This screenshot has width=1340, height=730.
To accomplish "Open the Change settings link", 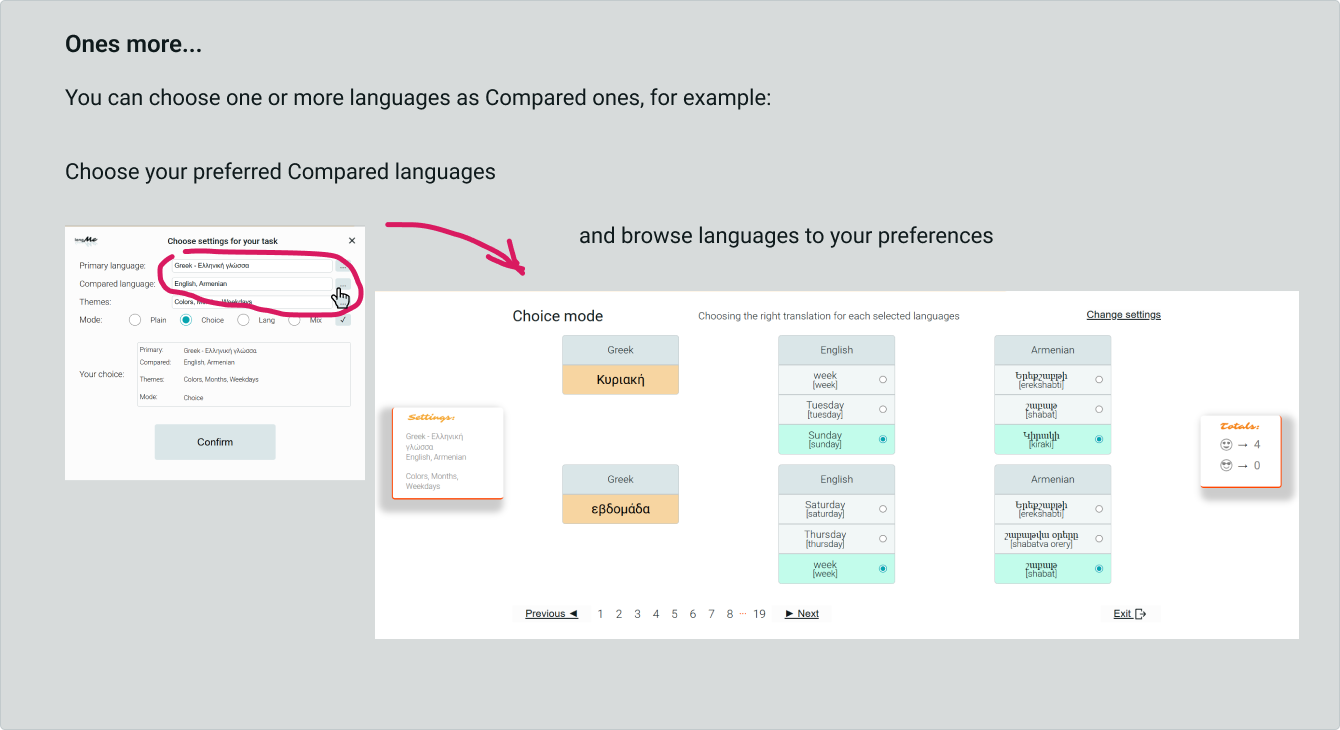I will coord(1124,315).
